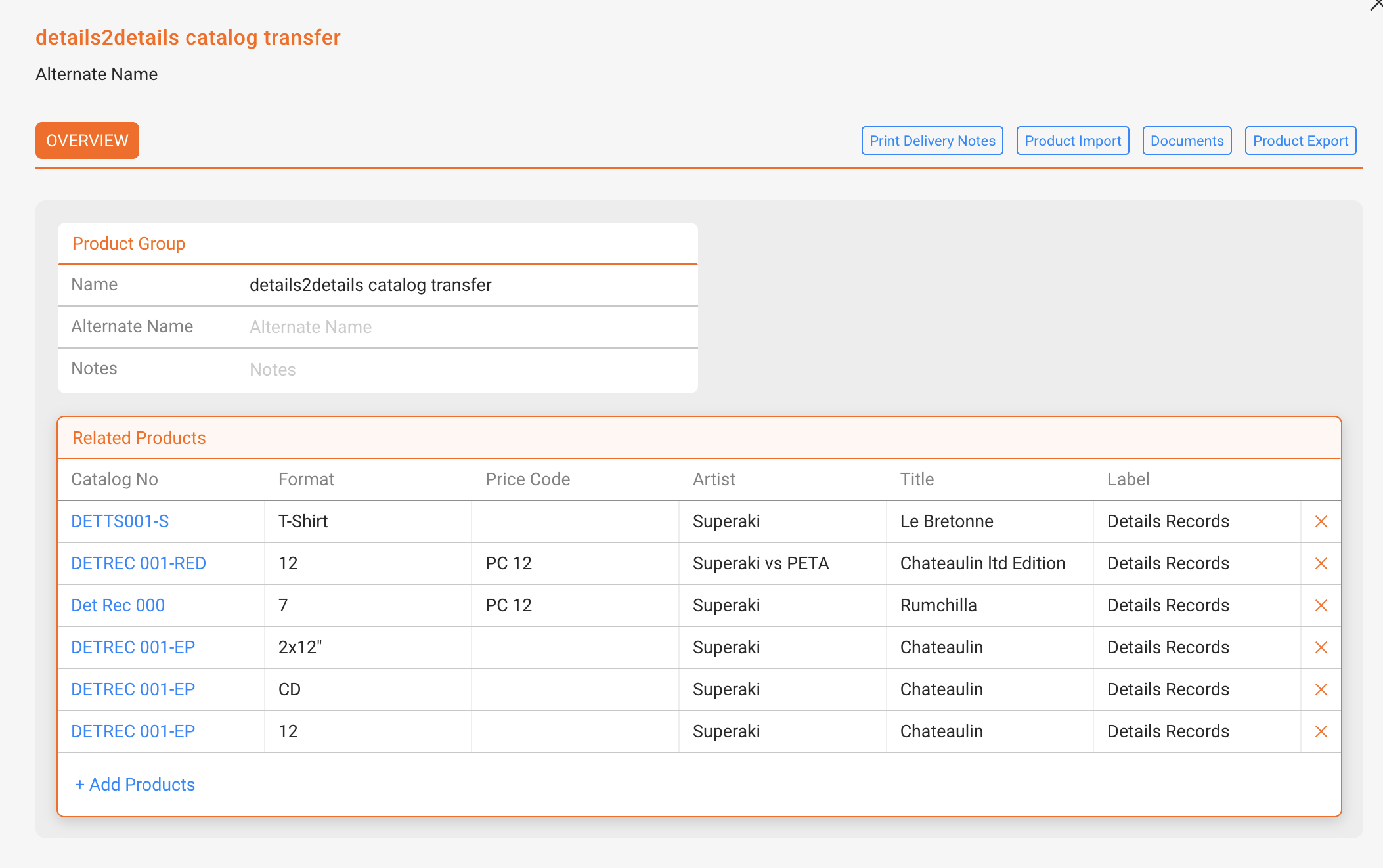Viewport: 1383px width, 868px height.
Task: Switch to the OVERVIEW tab
Action: coord(87,141)
